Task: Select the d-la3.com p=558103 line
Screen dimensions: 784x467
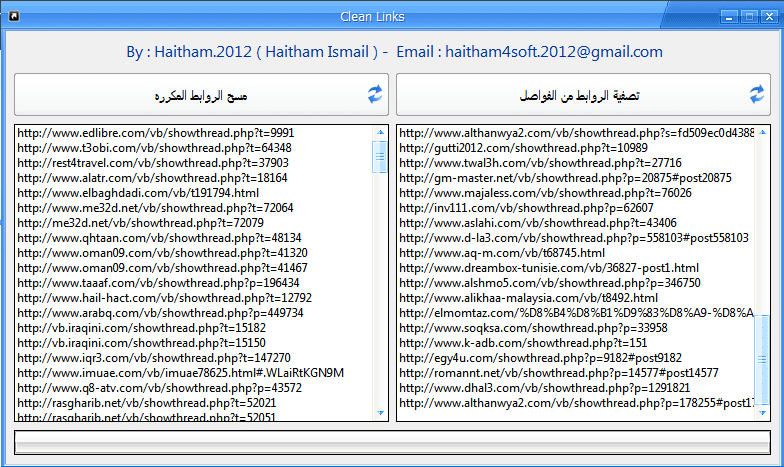Action: [x=574, y=238]
